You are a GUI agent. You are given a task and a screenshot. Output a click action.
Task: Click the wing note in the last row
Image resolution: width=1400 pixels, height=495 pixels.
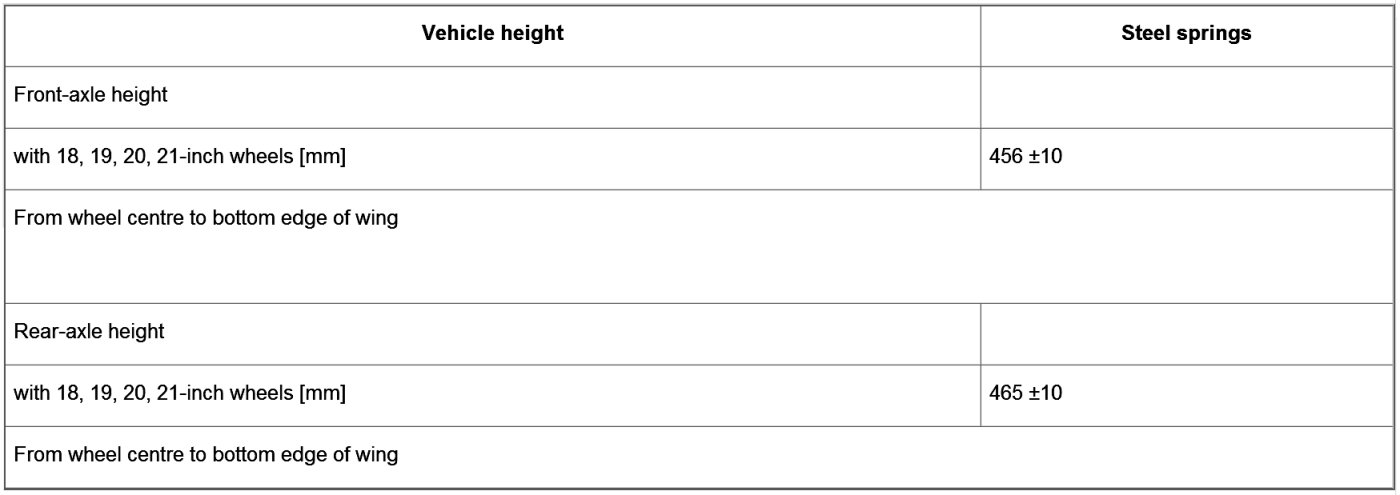point(206,455)
